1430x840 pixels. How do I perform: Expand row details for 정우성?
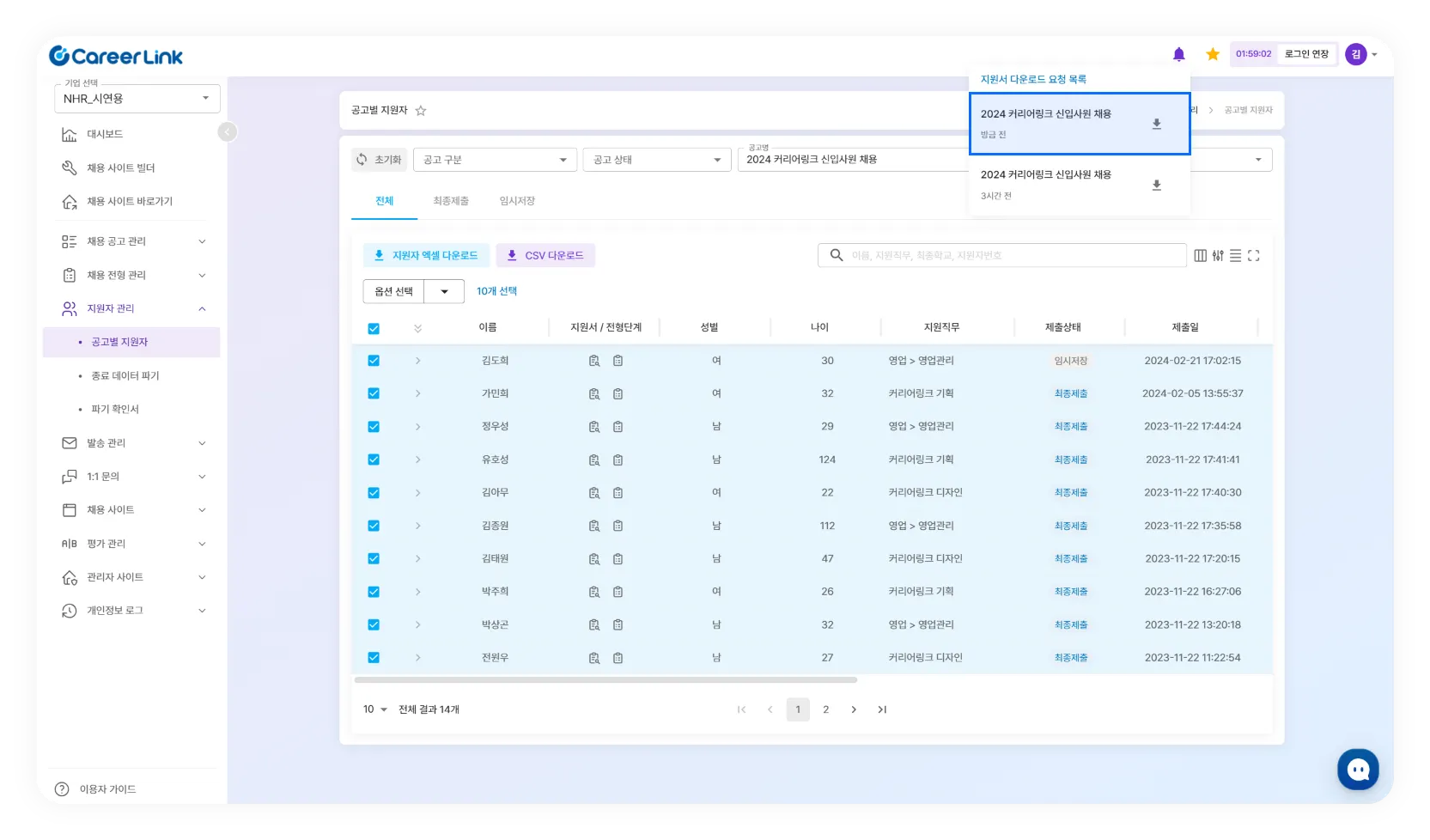(x=418, y=427)
